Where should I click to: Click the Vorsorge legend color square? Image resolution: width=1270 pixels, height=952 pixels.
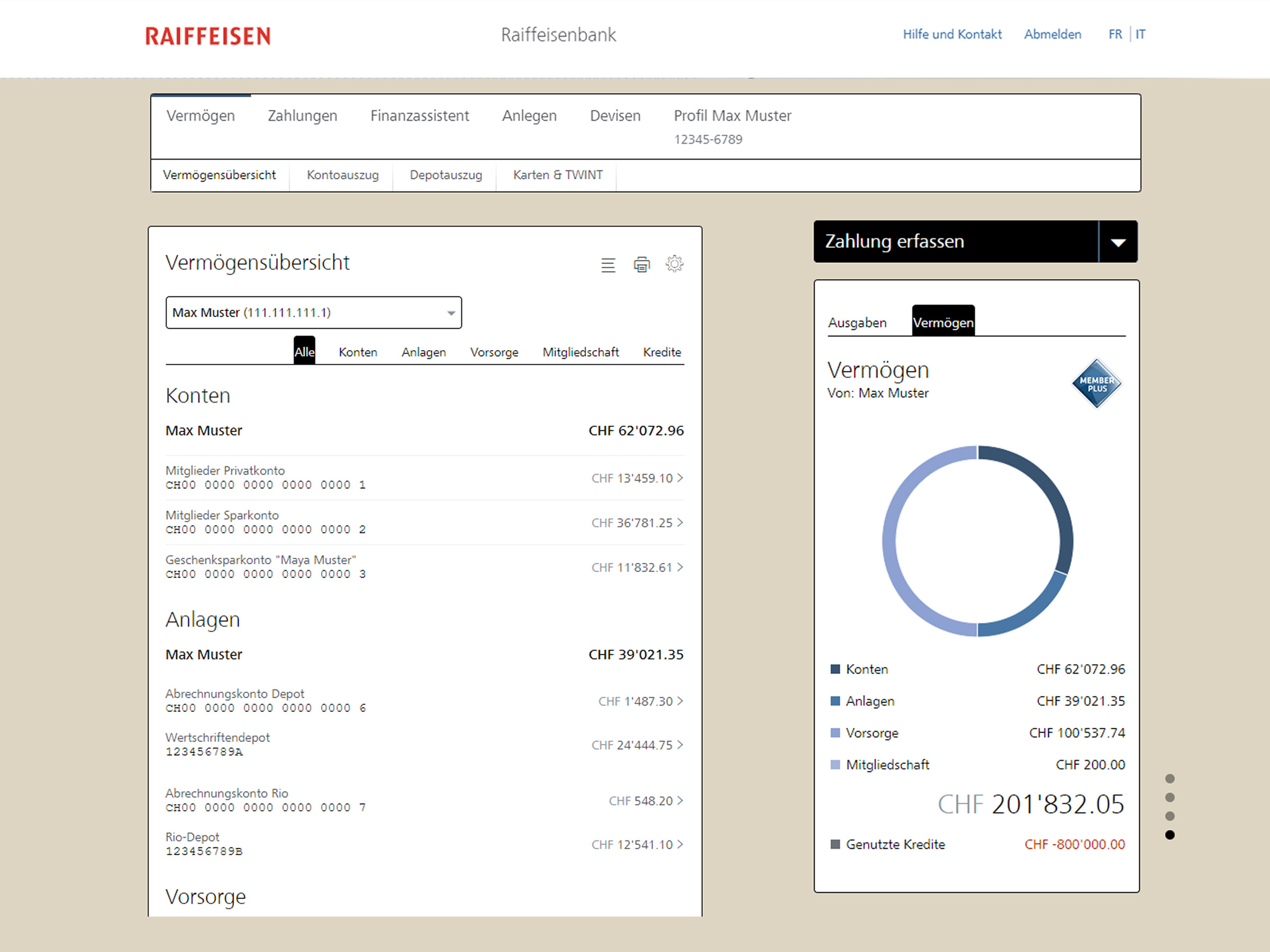836,733
